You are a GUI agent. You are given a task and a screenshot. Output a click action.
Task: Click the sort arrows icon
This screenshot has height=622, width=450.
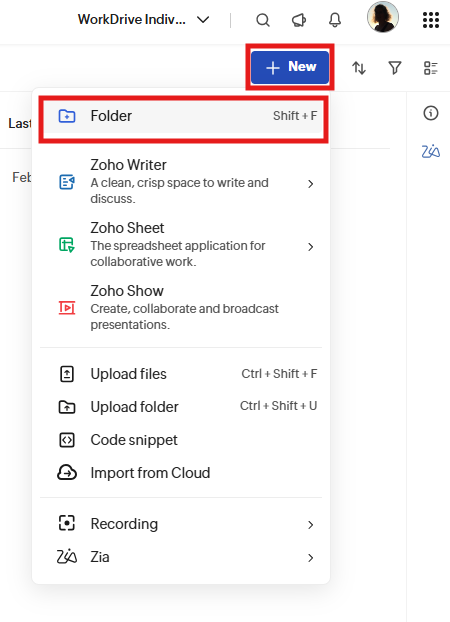click(359, 68)
